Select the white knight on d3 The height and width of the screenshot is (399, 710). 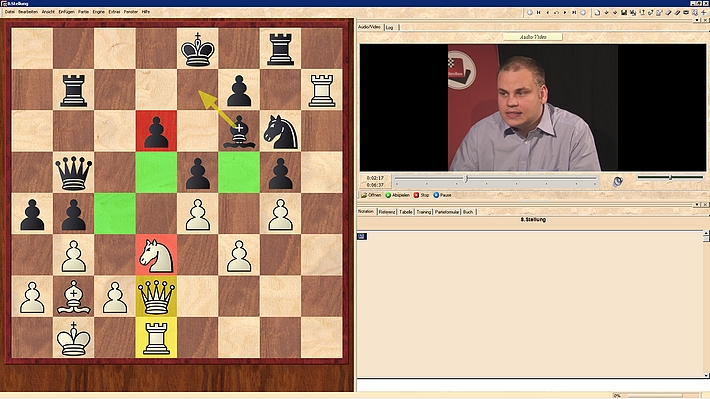pyautogui.click(x=156, y=255)
